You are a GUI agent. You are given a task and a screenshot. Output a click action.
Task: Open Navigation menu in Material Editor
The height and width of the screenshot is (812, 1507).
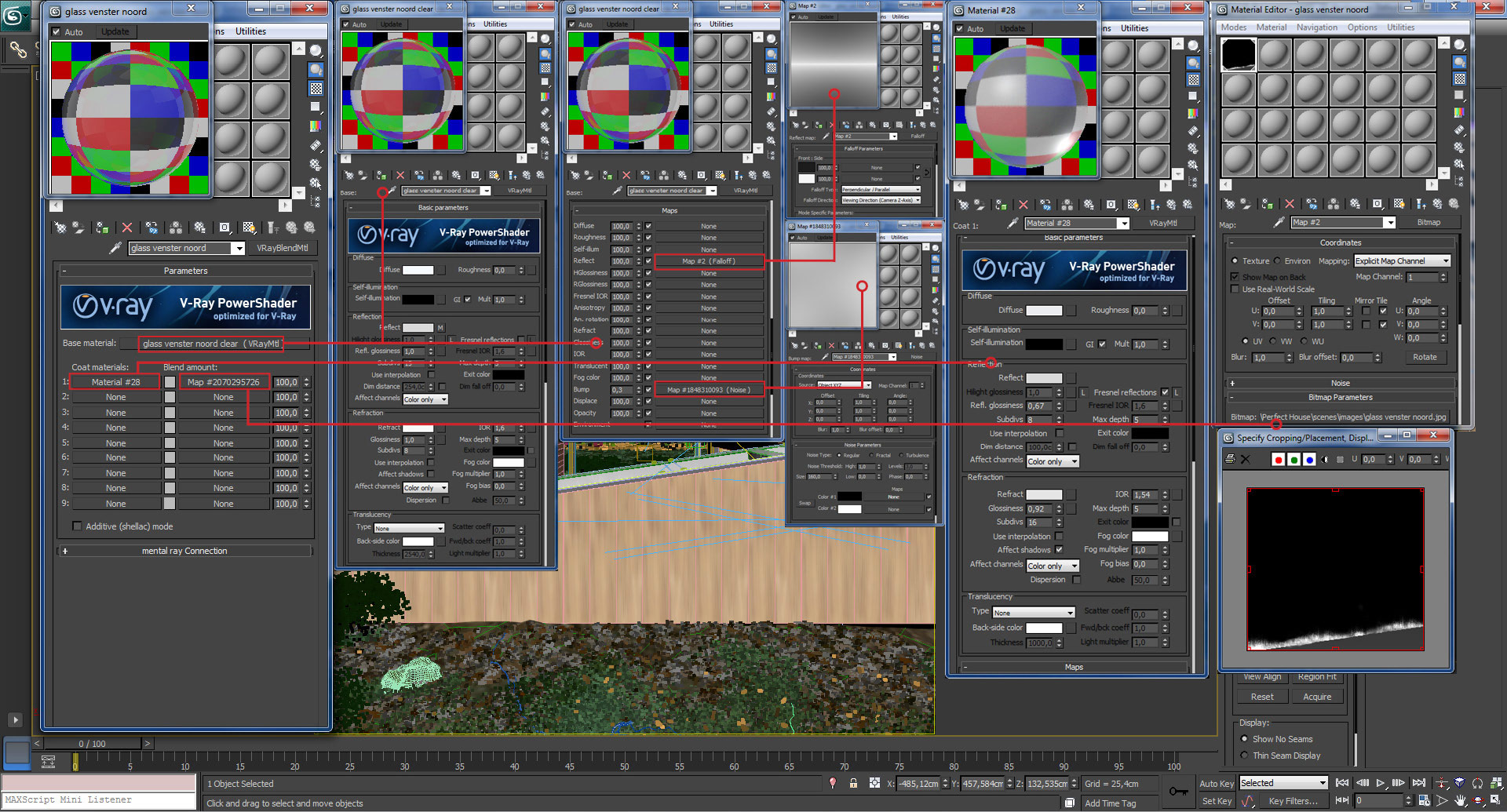(1317, 27)
